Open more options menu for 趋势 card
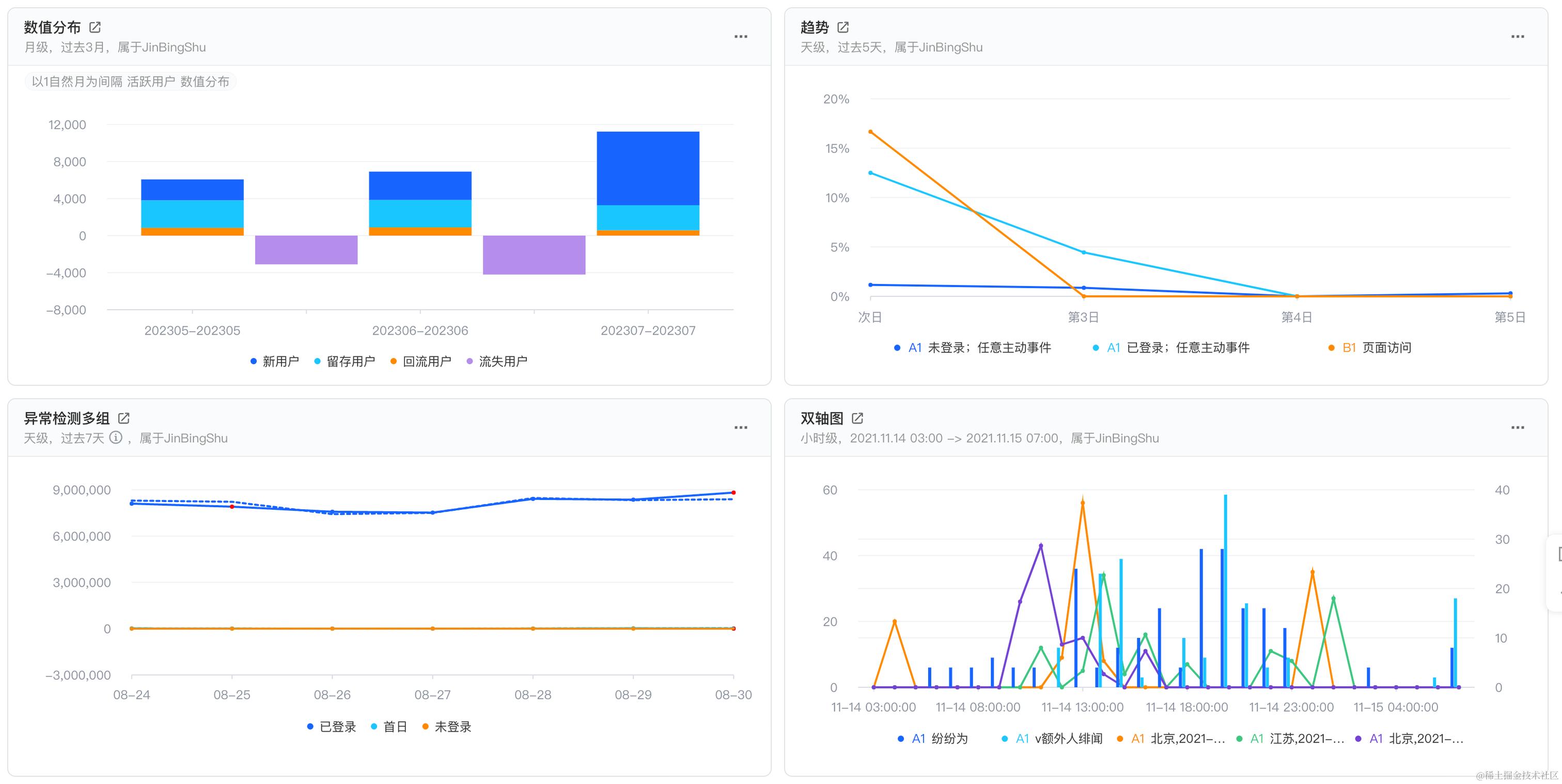 [1517, 37]
